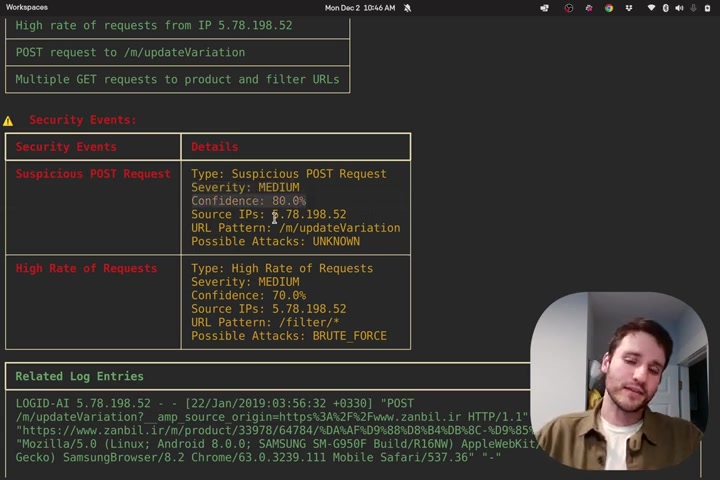Click the High Rate of Requests row label
Viewport: 720px width, 480px height.
point(86,268)
